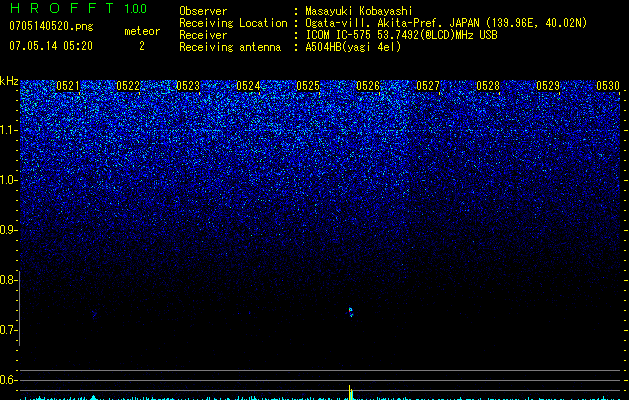Click the 0528 time marker
The width and height of the screenshot is (629, 400).
click(488, 86)
